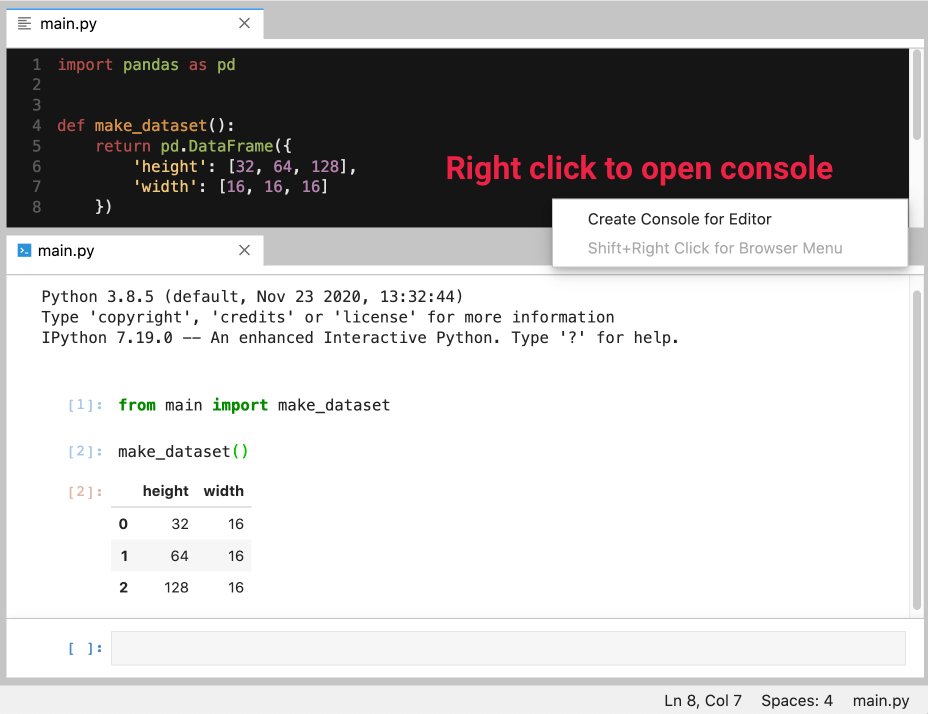Click line number 4 in editor gutter

(x=36, y=126)
